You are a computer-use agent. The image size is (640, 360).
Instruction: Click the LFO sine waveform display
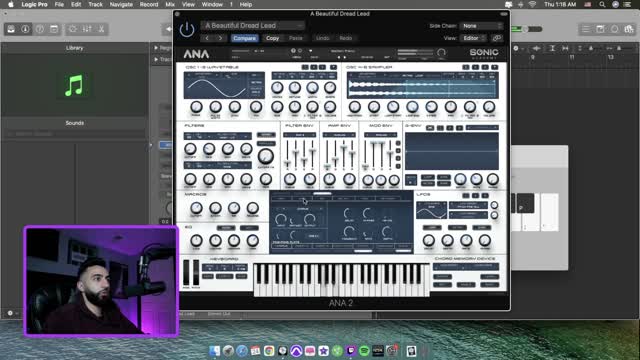pos(431,210)
